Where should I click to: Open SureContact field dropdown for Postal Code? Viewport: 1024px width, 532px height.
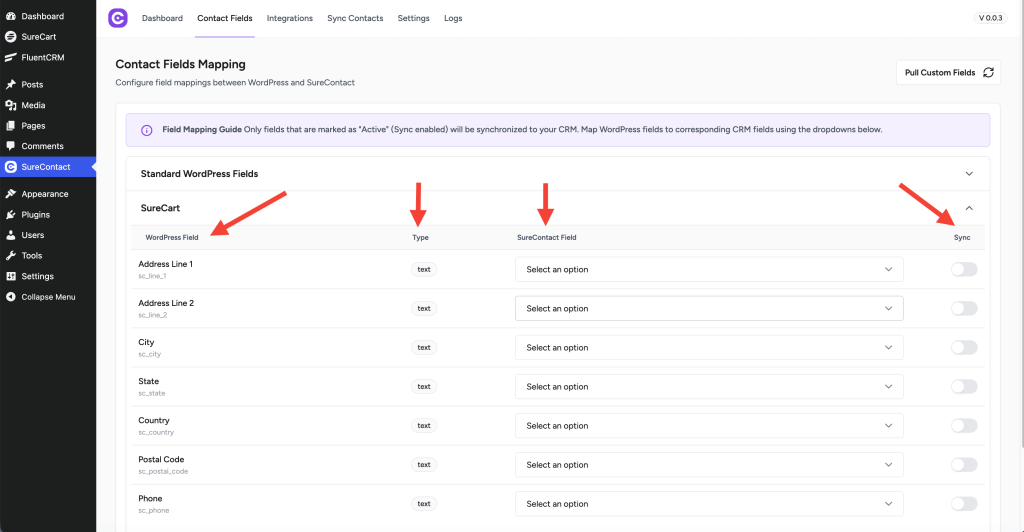(709, 465)
